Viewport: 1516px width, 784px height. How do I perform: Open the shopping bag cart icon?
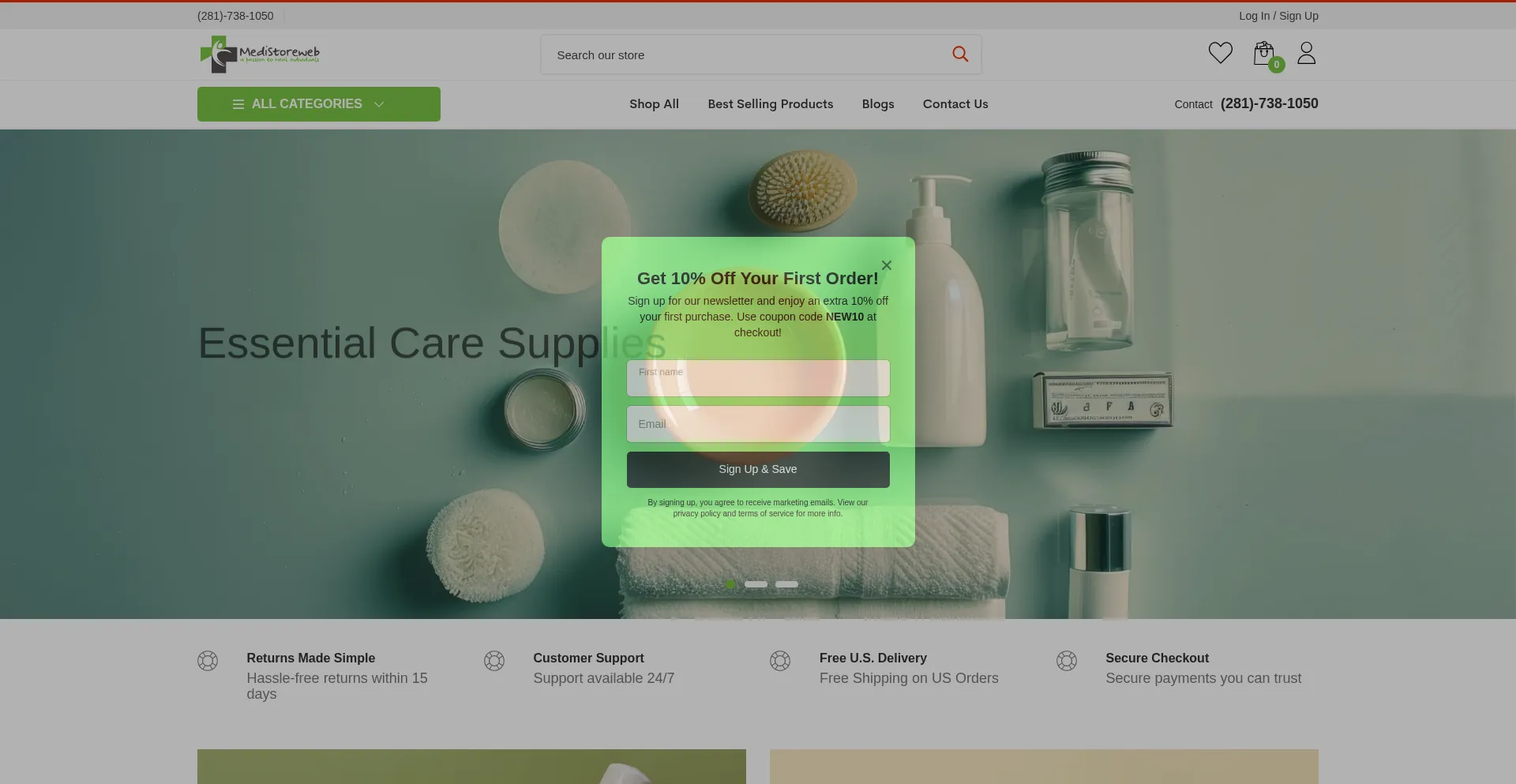1264,53
